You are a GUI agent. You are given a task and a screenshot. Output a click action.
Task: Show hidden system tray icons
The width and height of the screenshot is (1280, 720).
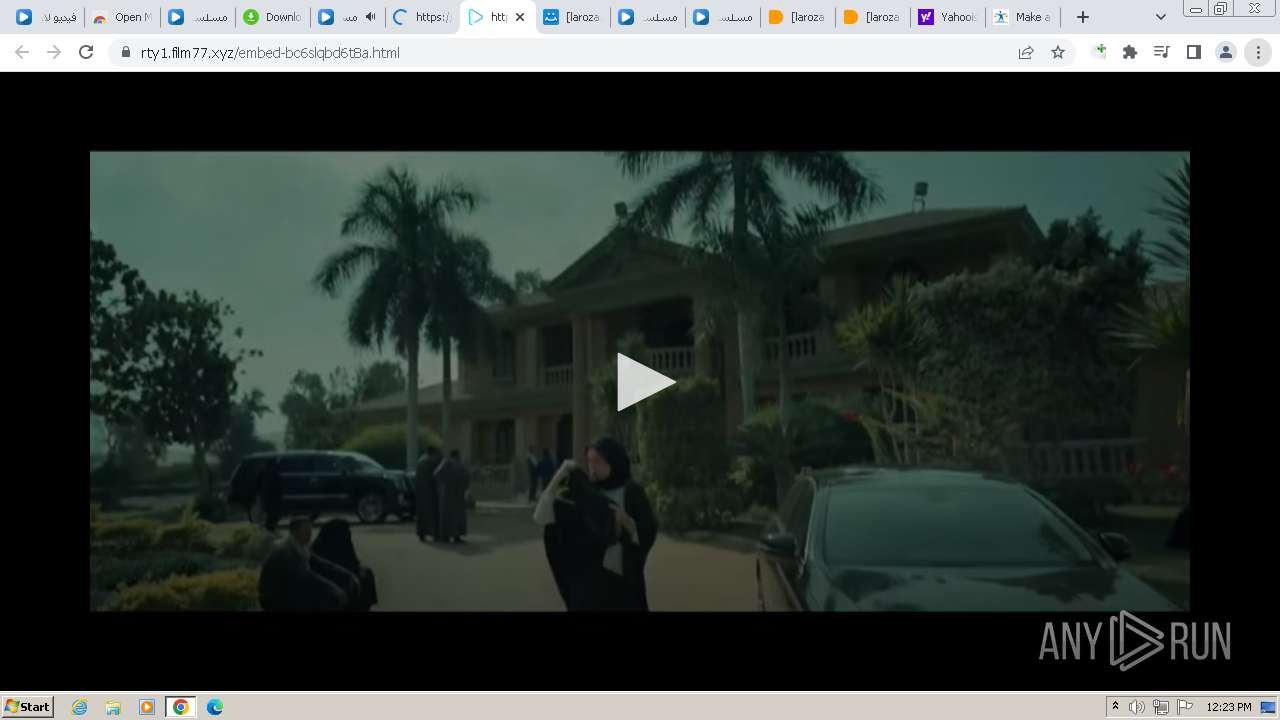coord(1116,707)
